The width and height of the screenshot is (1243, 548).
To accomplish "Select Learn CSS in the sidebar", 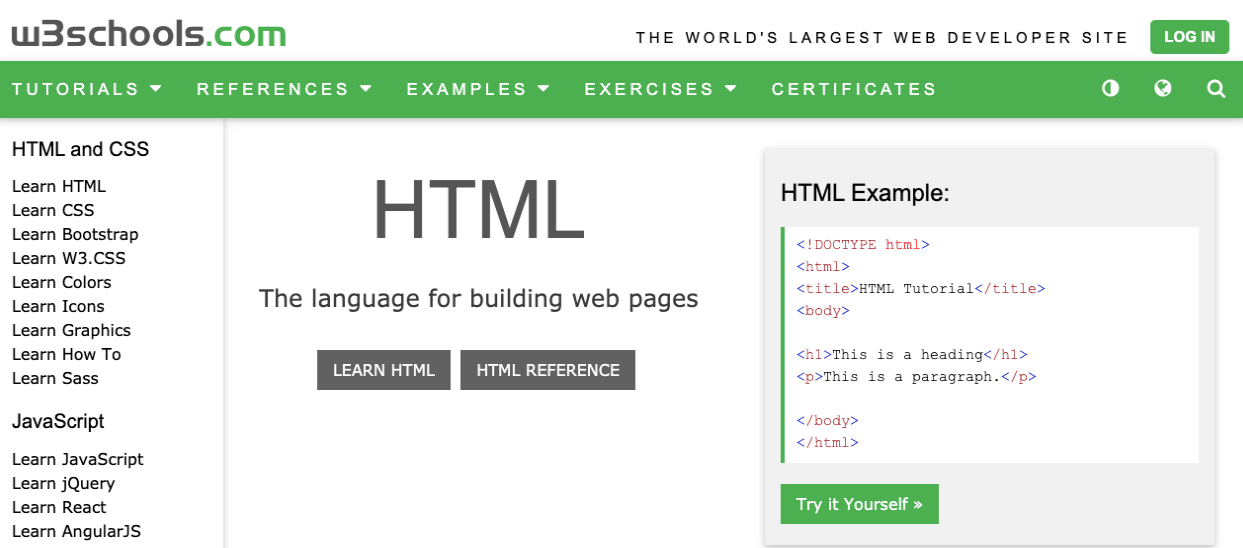I will [x=53, y=210].
